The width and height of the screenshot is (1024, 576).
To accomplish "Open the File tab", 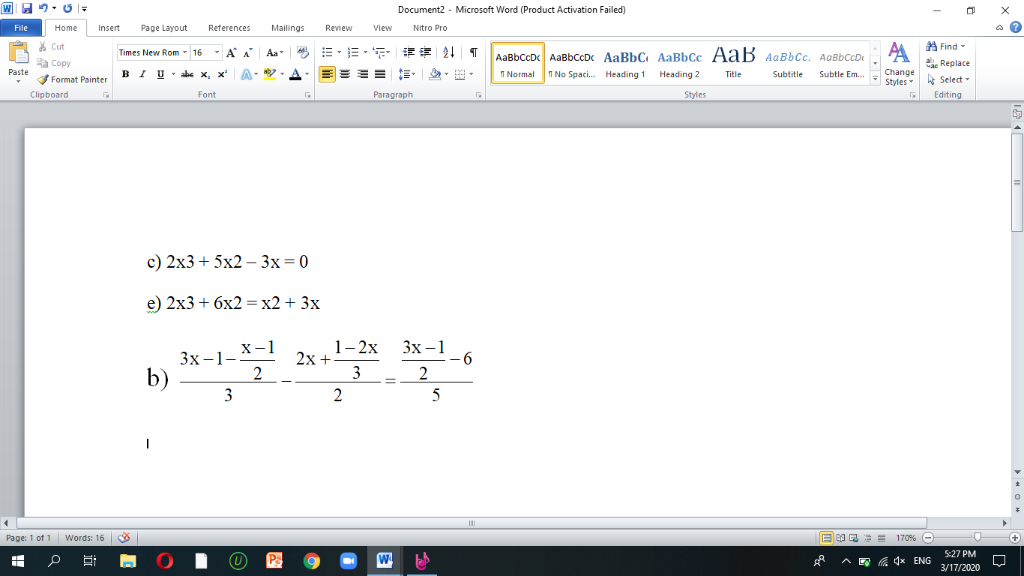I will coord(21,28).
